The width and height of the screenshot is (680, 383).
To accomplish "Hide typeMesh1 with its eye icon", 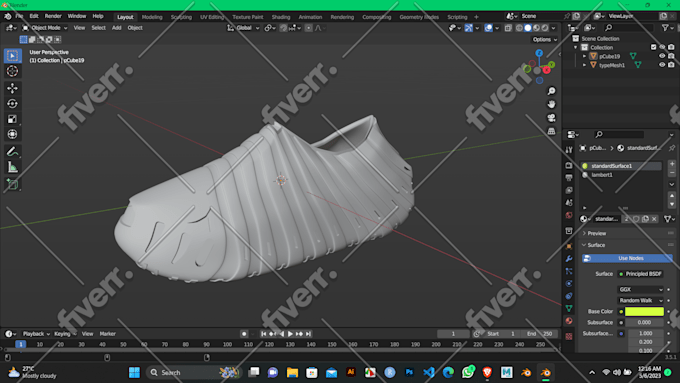I will coord(662,65).
